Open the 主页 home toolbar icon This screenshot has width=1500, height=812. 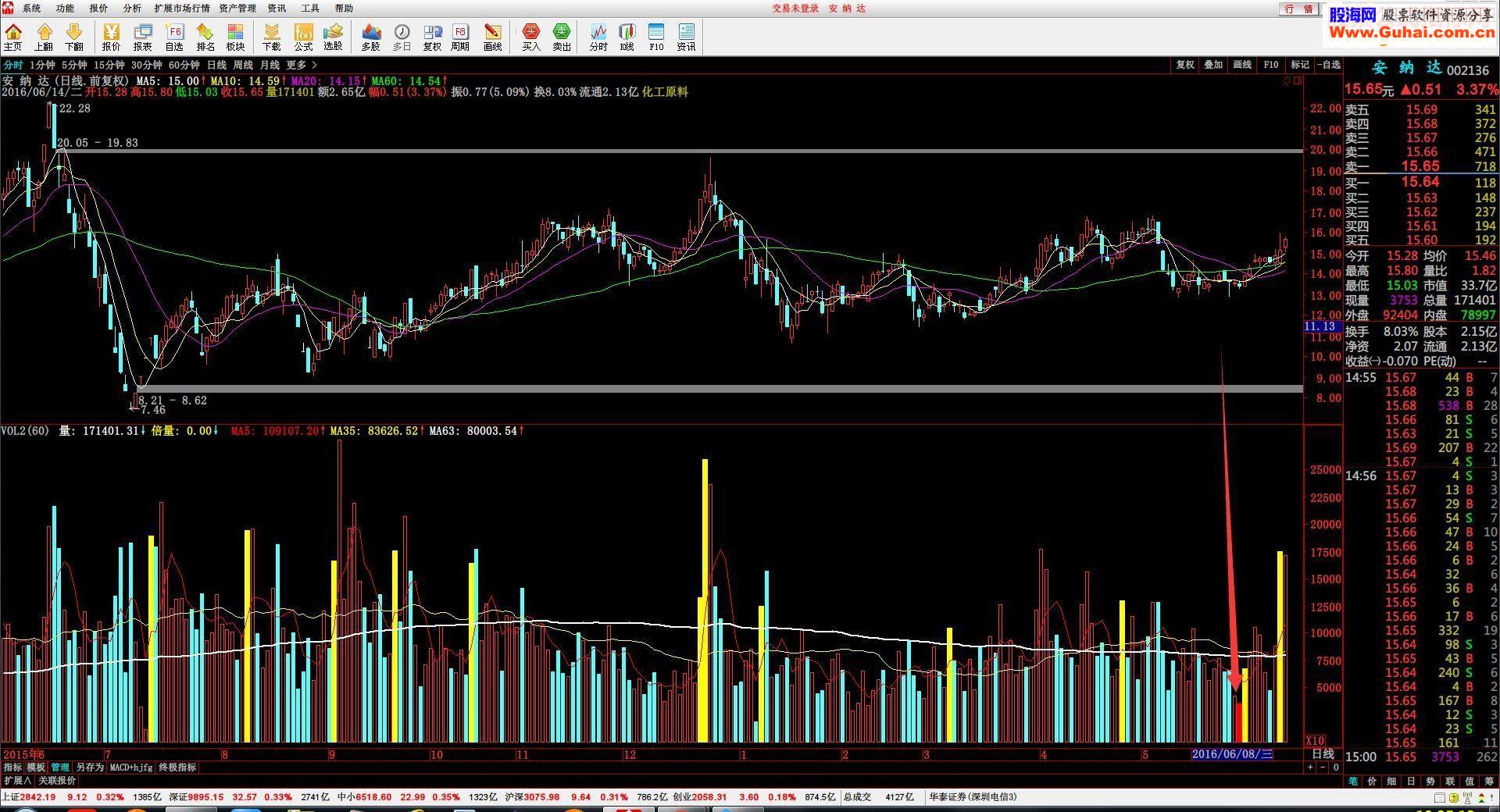point(13,37)
